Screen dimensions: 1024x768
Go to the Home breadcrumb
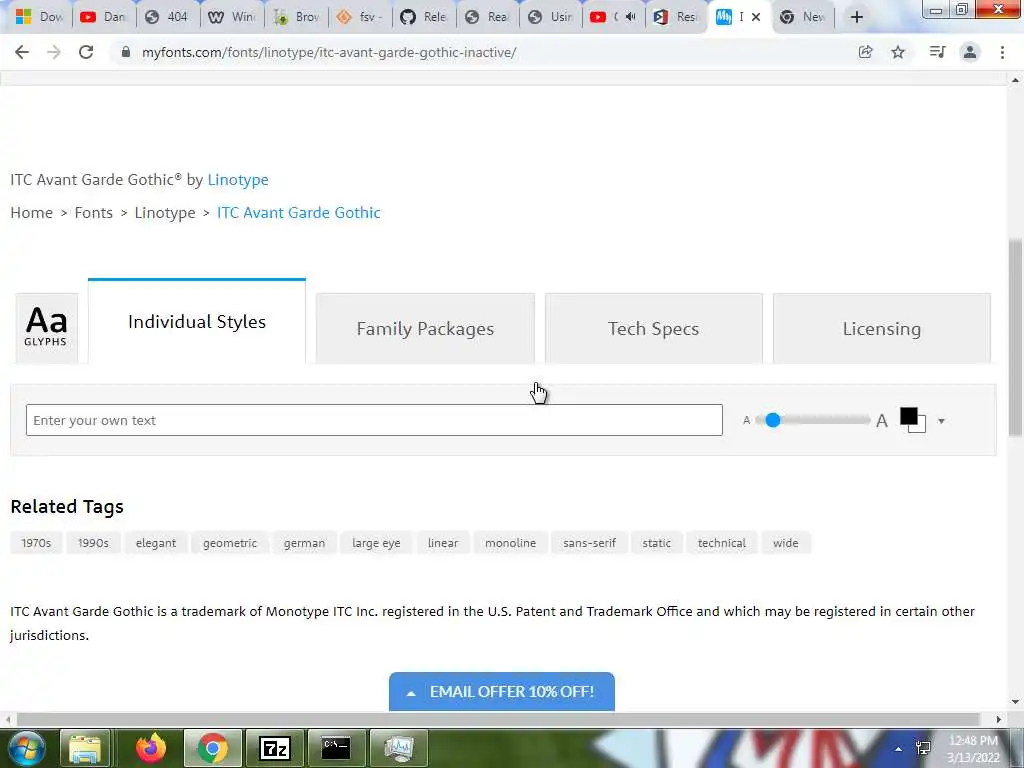(31, 213)
